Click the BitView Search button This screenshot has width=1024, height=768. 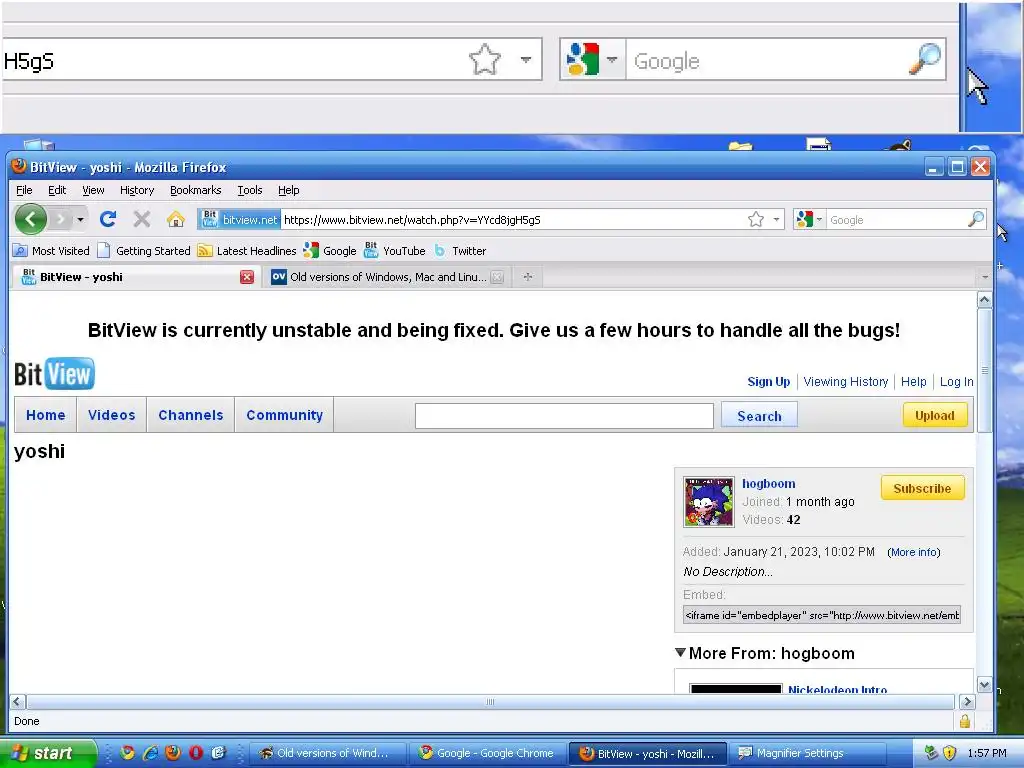click(759, 415)
